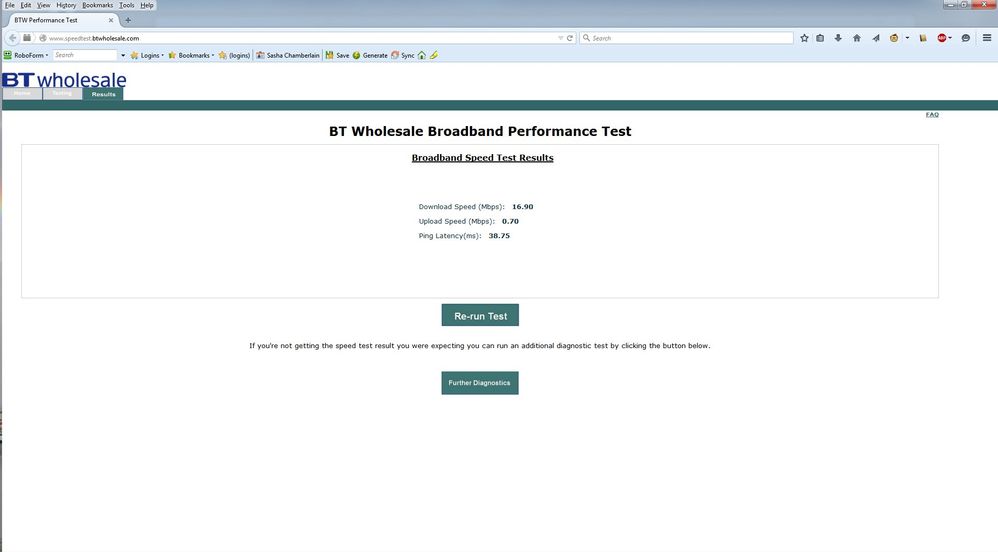The height and width of the screenshot is (552, 998).
Task: Open the Edit menu
Action: (25, 5)
